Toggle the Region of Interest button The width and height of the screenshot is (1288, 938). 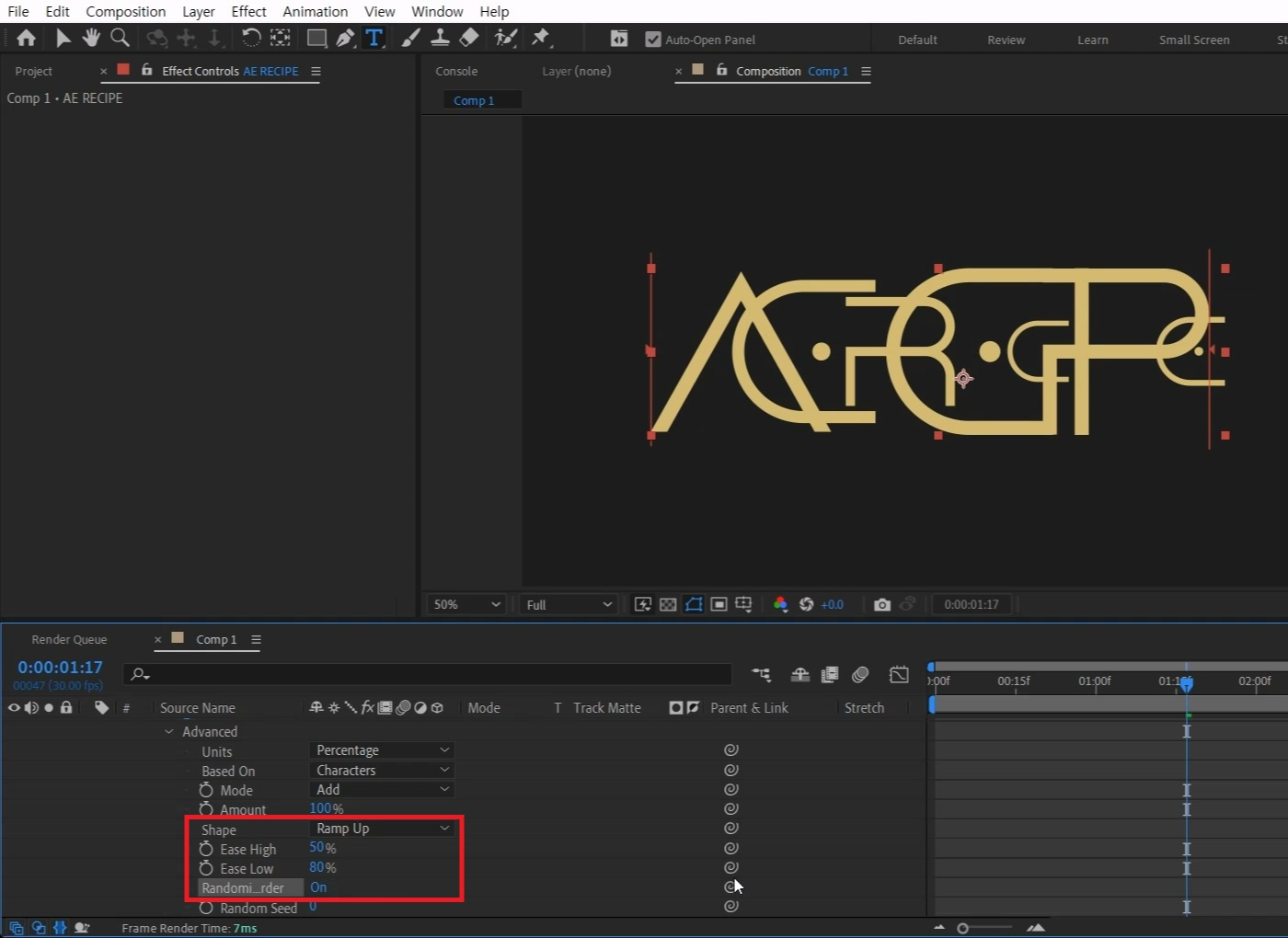(x=719, y=604)
